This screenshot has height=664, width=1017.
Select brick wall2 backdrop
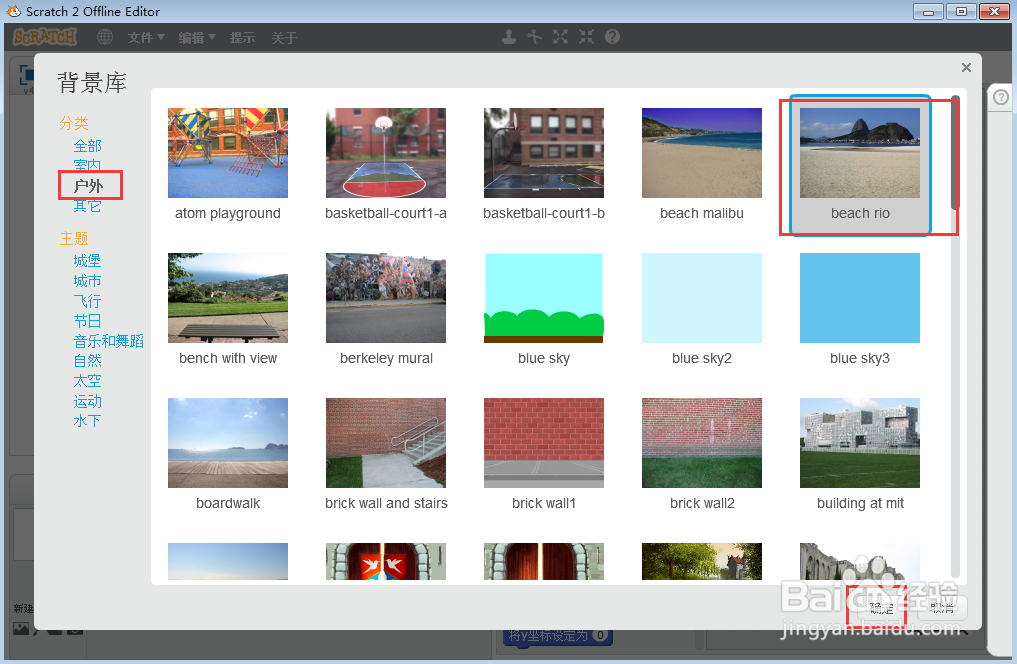pyautogui.click(x=702, y=455)
